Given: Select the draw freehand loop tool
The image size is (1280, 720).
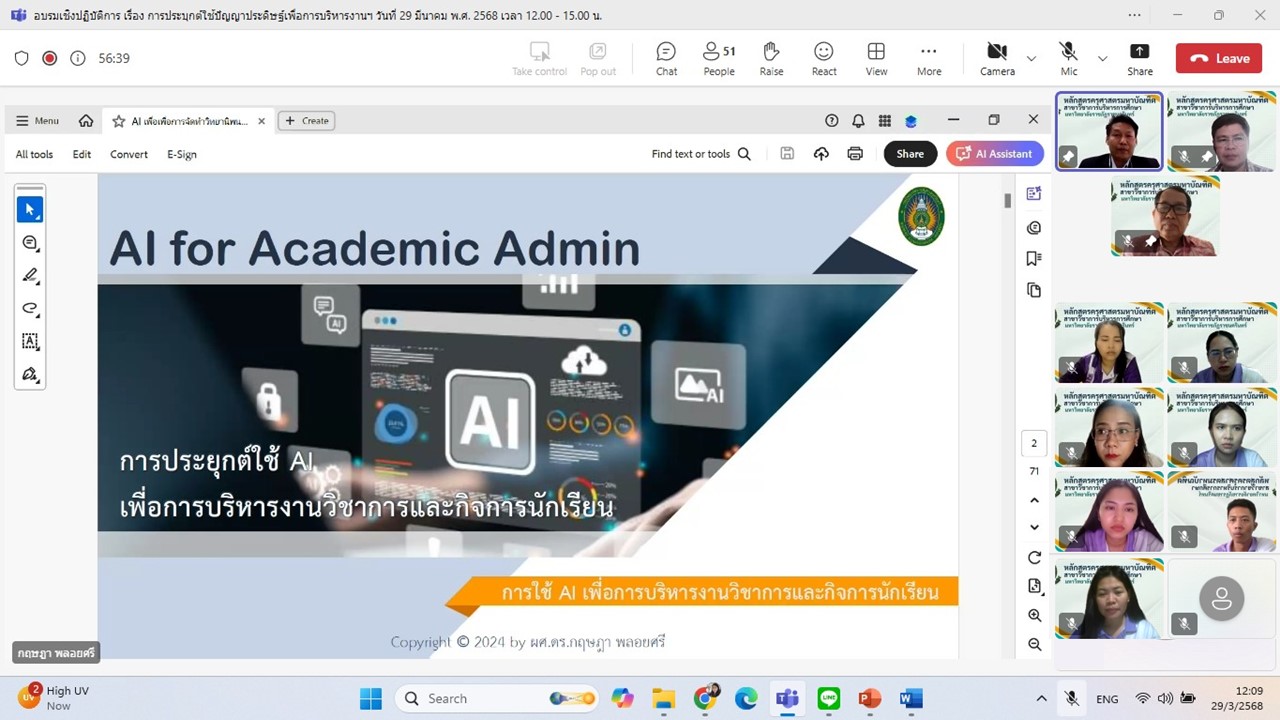Looking at the screenshot, I should tap(30, 308).
